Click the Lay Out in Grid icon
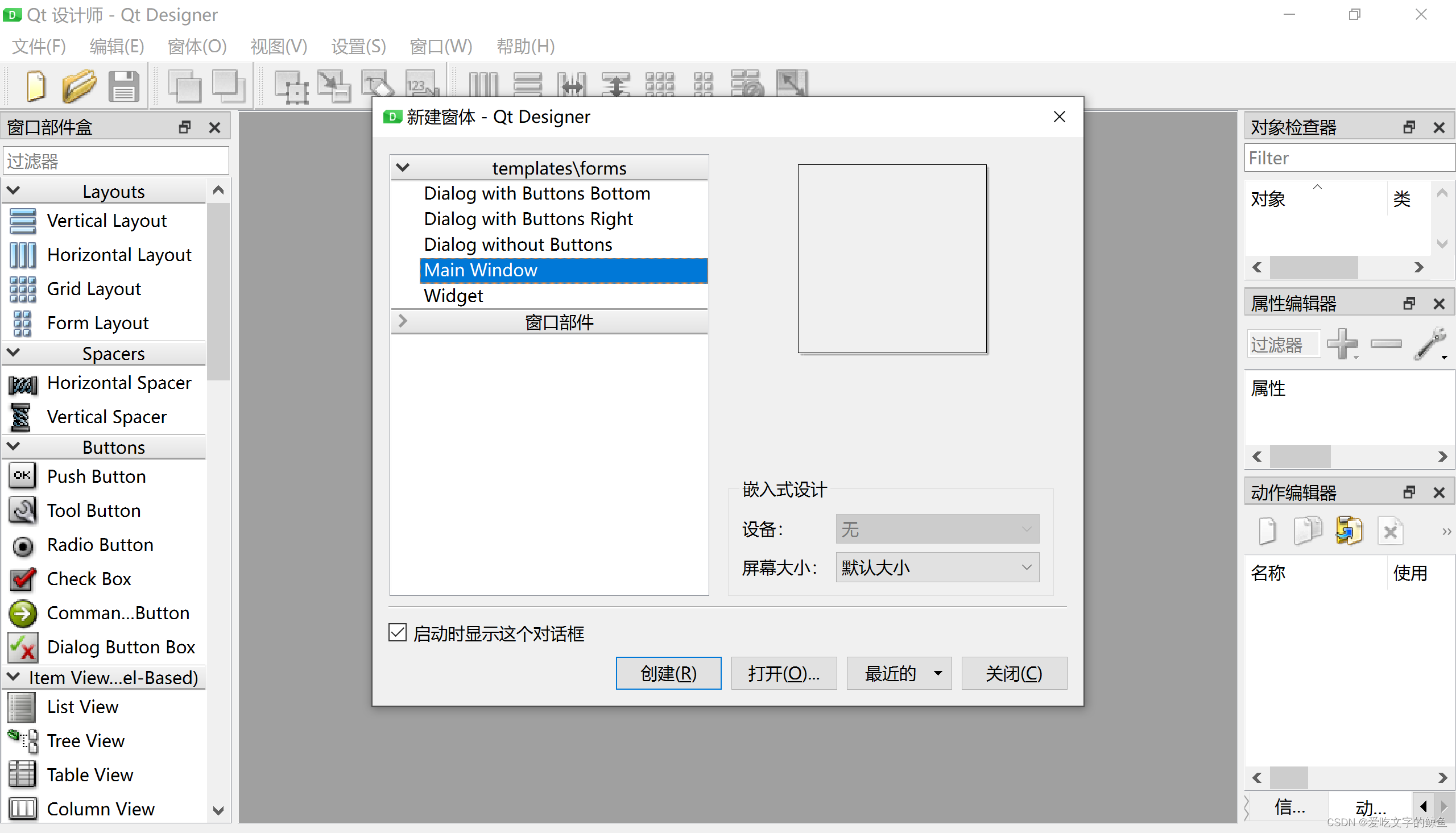This screenshot has height=833, width=1456. click(x=660, y=85)
